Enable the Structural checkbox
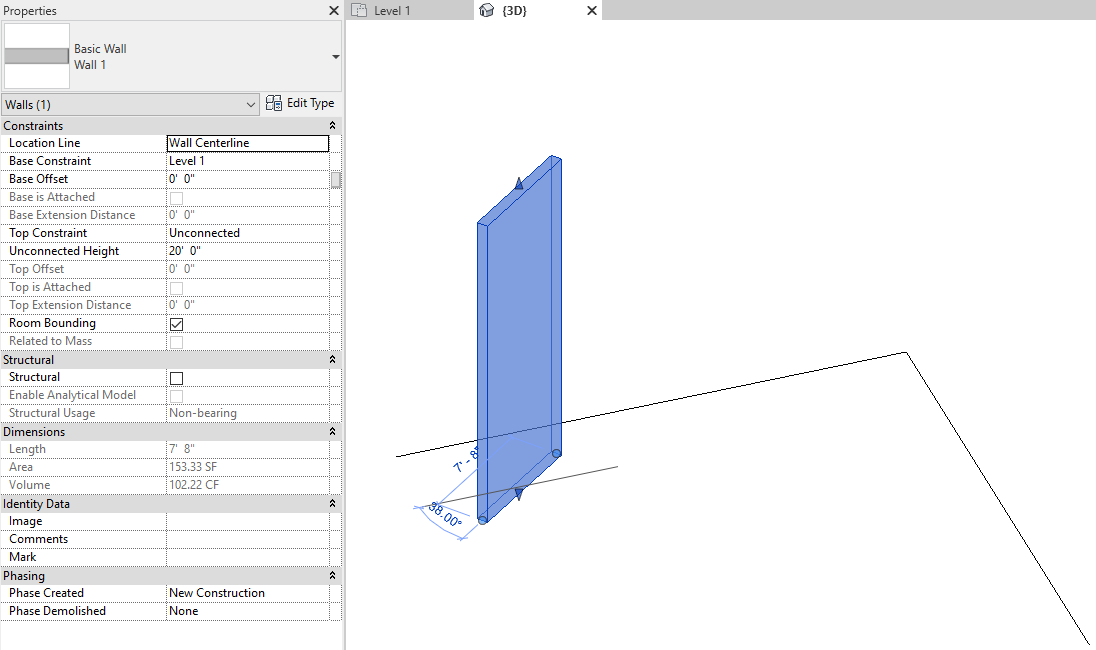This screenshot has height=650, width=1096. click(177, 378)
